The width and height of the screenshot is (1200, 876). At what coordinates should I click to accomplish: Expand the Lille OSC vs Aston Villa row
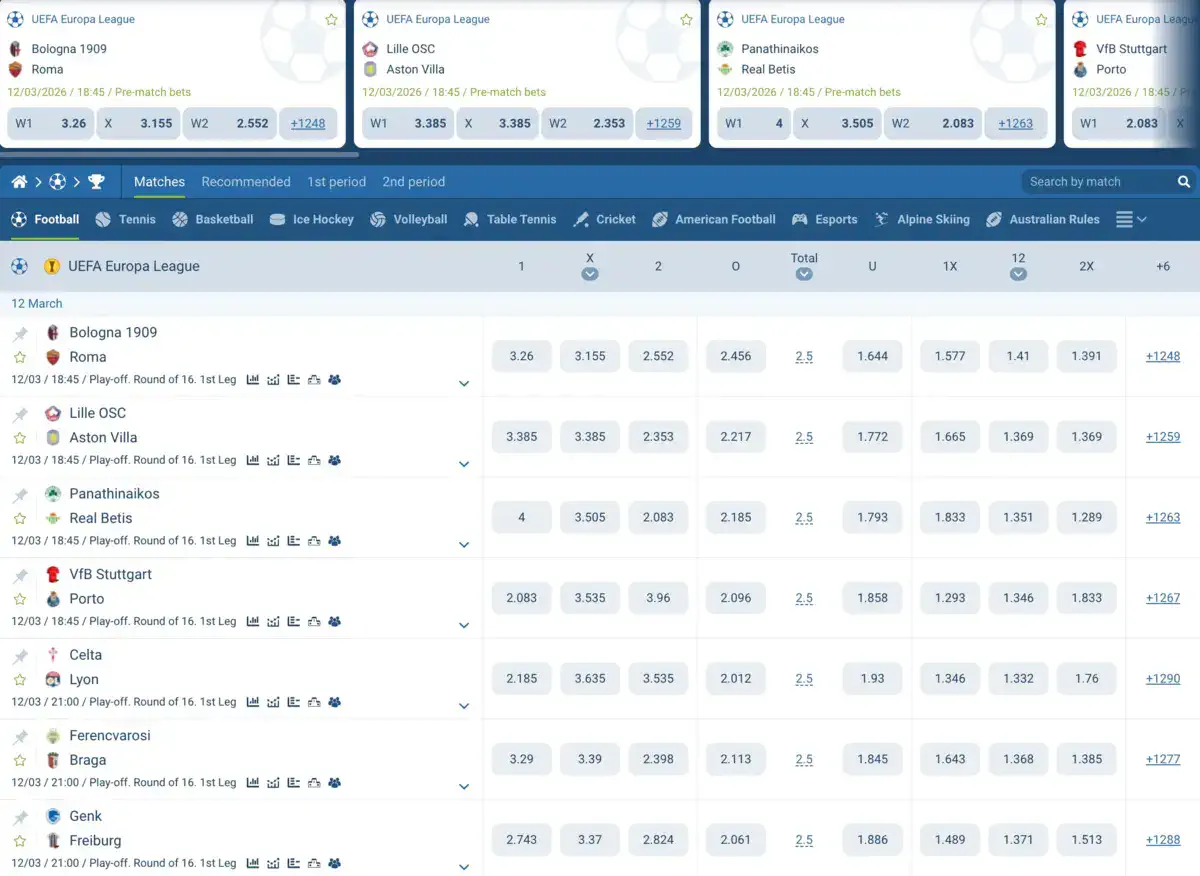pos(464,465)
